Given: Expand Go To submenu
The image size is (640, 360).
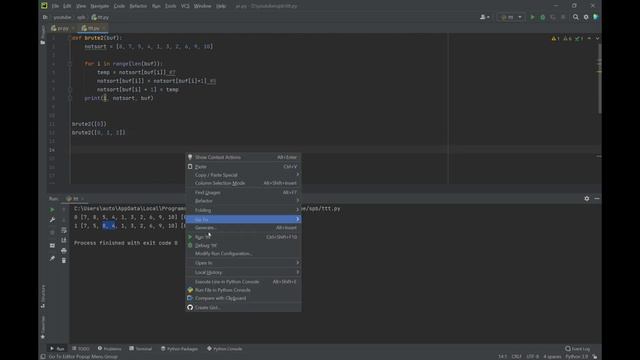Looking at the screenshot, I should click(243, 219).
